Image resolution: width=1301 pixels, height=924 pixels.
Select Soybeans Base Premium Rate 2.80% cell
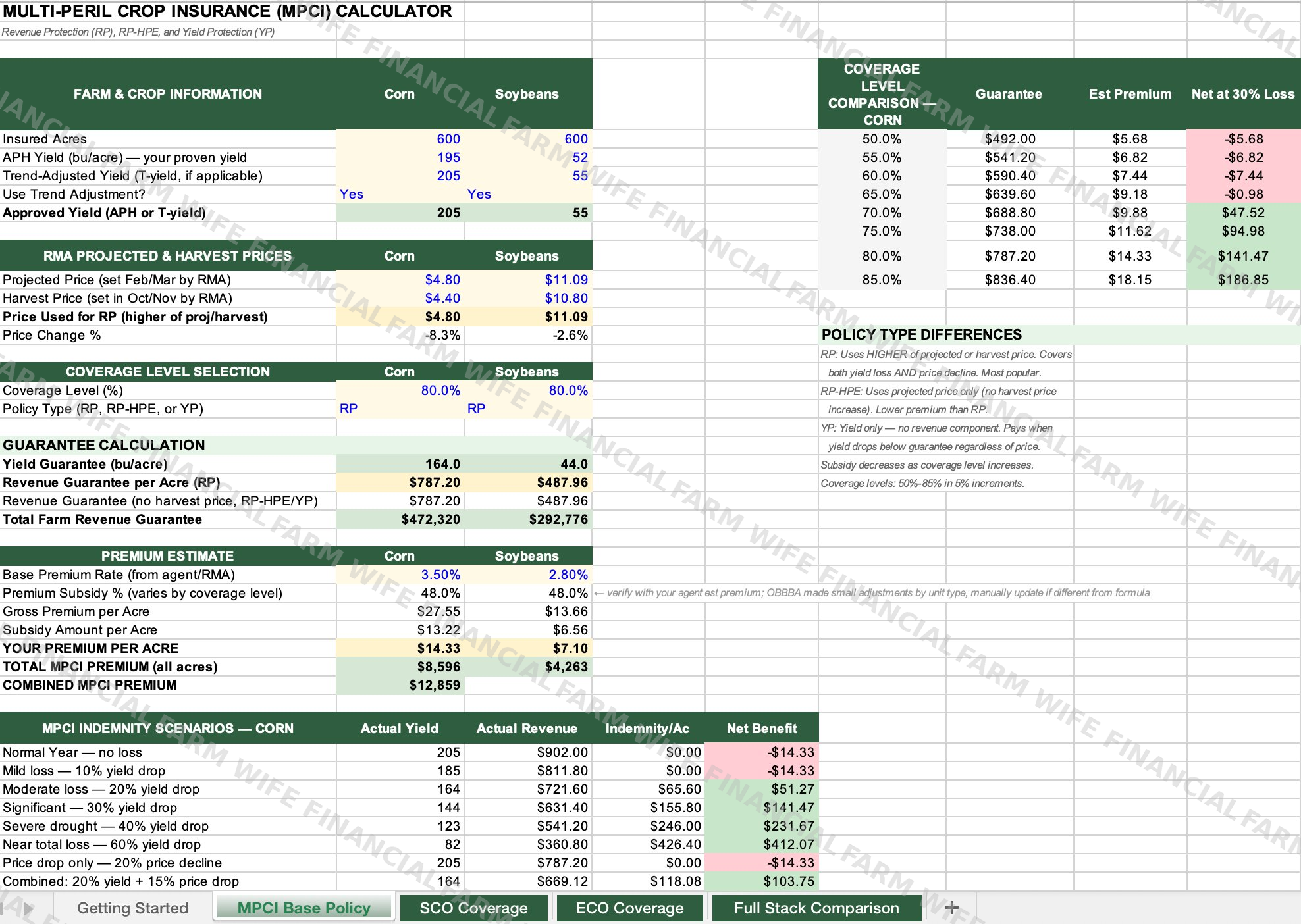coord(528,575)
